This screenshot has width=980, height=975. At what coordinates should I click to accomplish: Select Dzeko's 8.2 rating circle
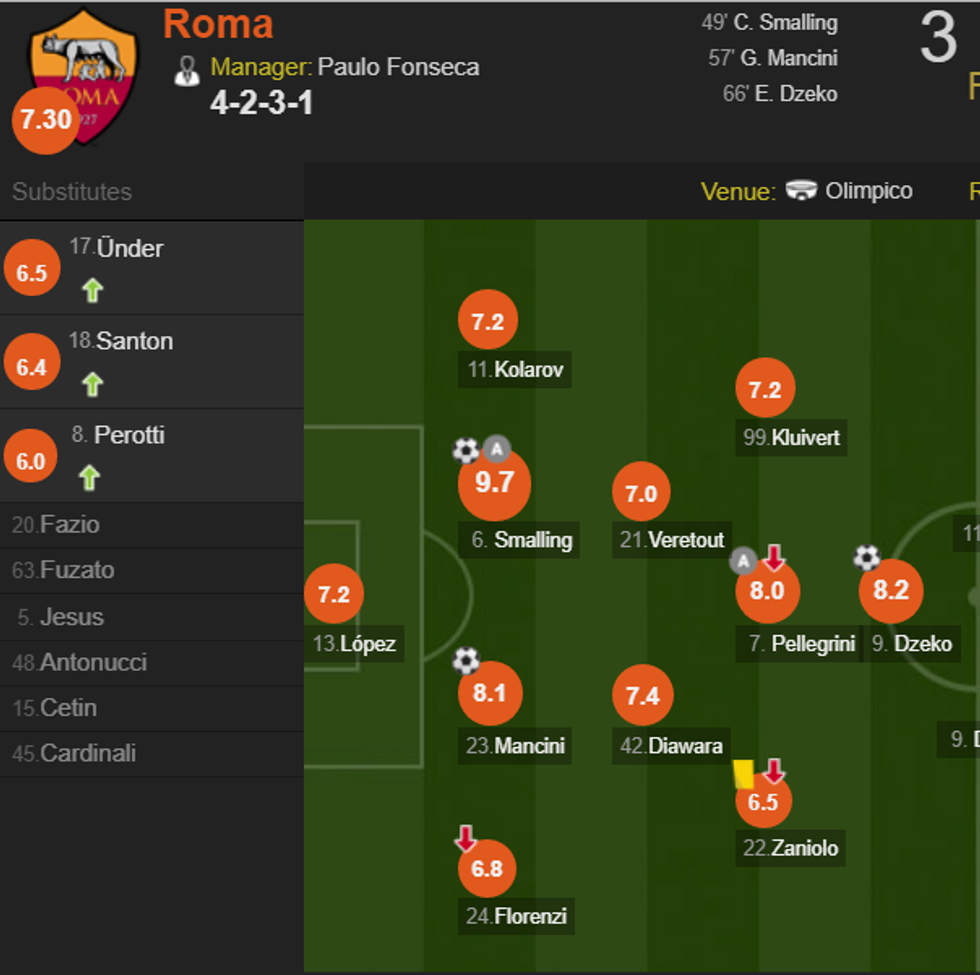890,591
